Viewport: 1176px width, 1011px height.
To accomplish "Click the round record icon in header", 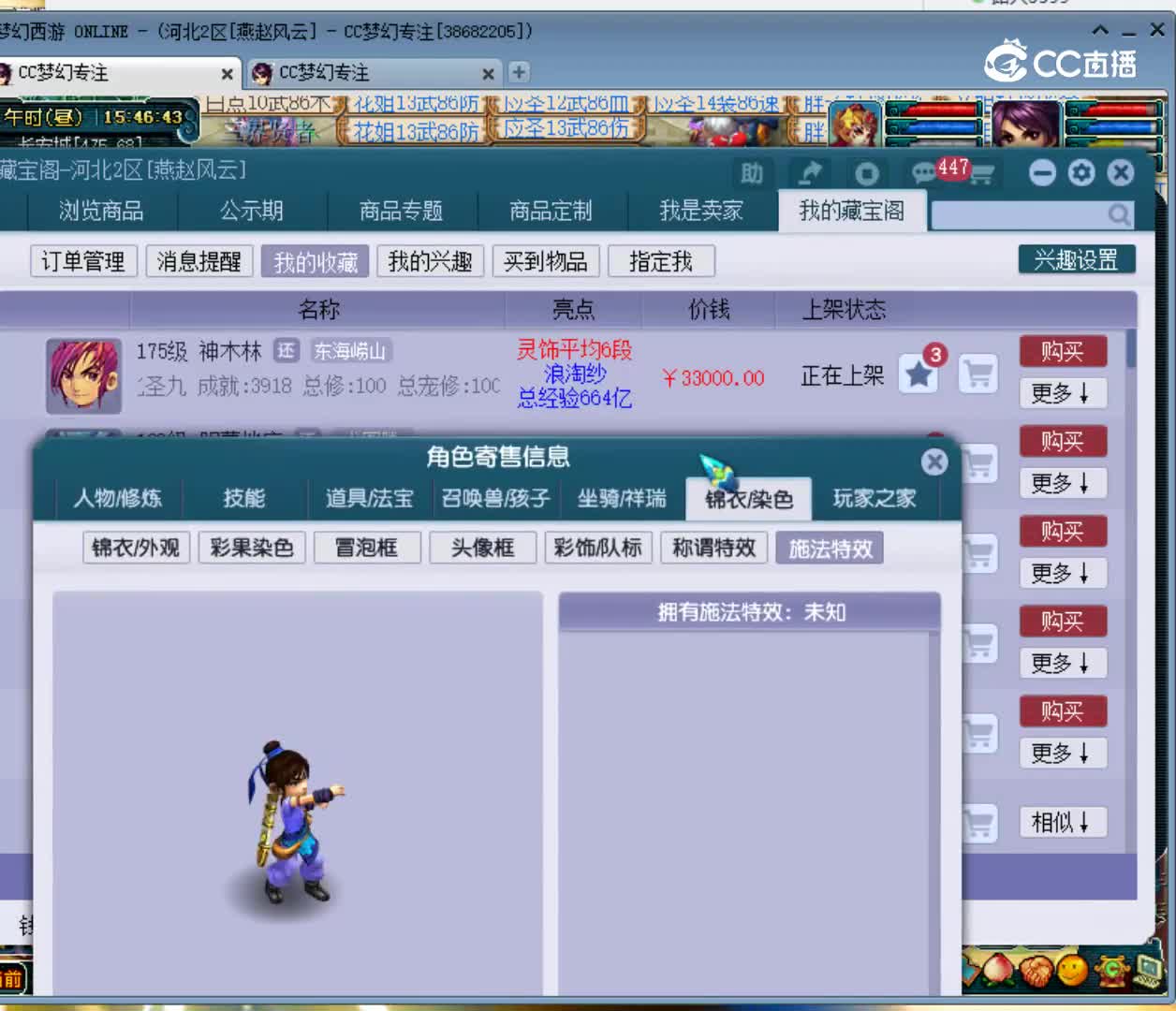I will 867,174.
